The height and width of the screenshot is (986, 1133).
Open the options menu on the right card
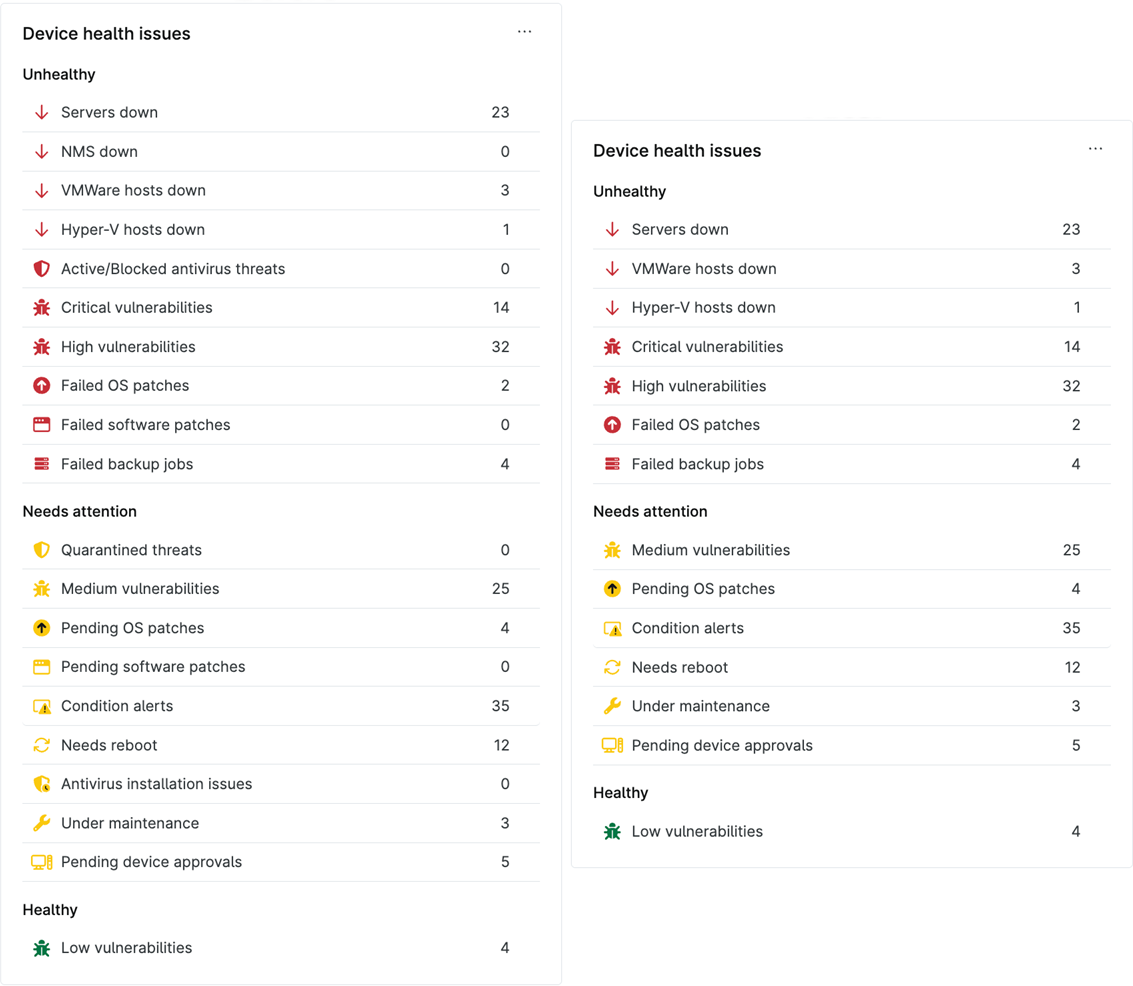tap(1095, 148)
